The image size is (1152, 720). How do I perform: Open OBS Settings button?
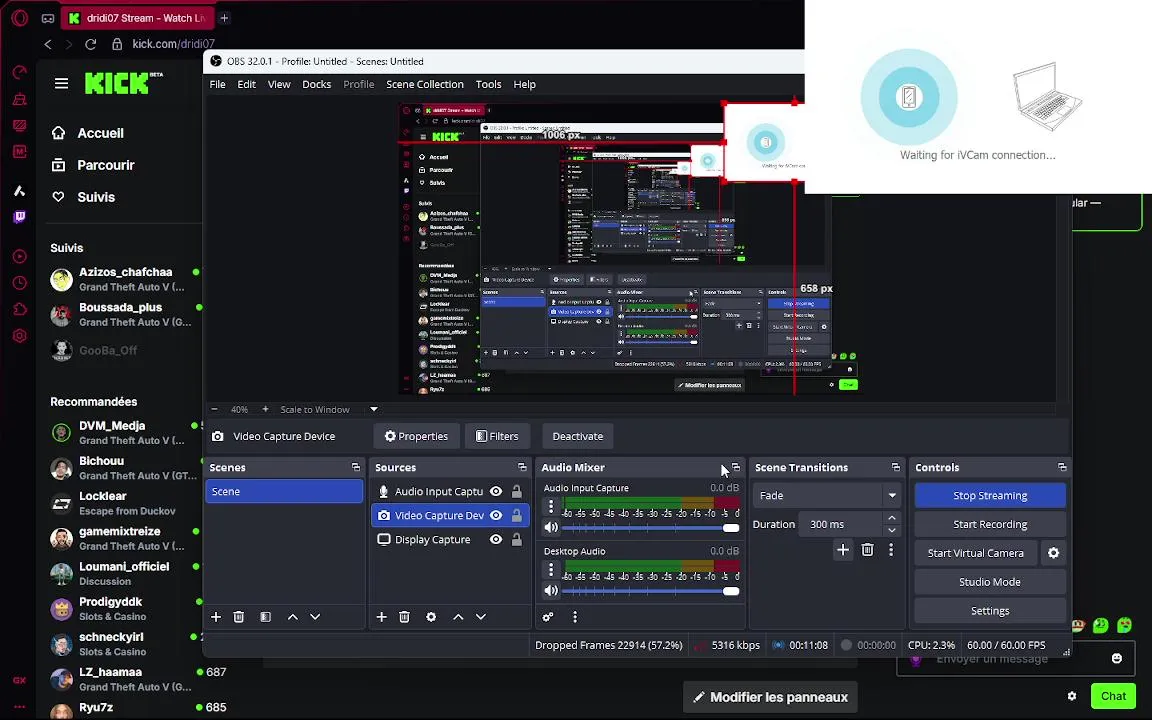(990, 611)
